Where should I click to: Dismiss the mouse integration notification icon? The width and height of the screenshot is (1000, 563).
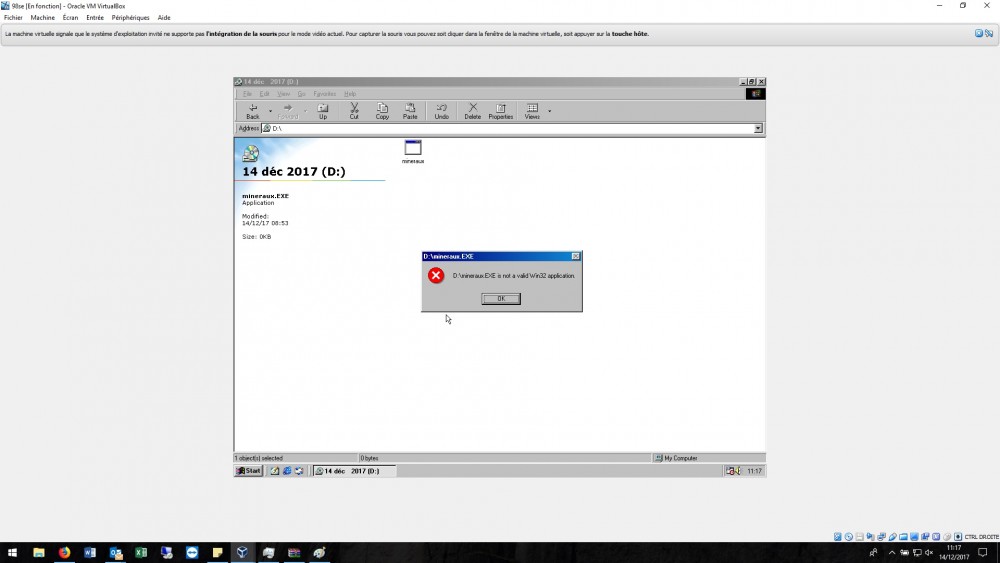point(978,33)
